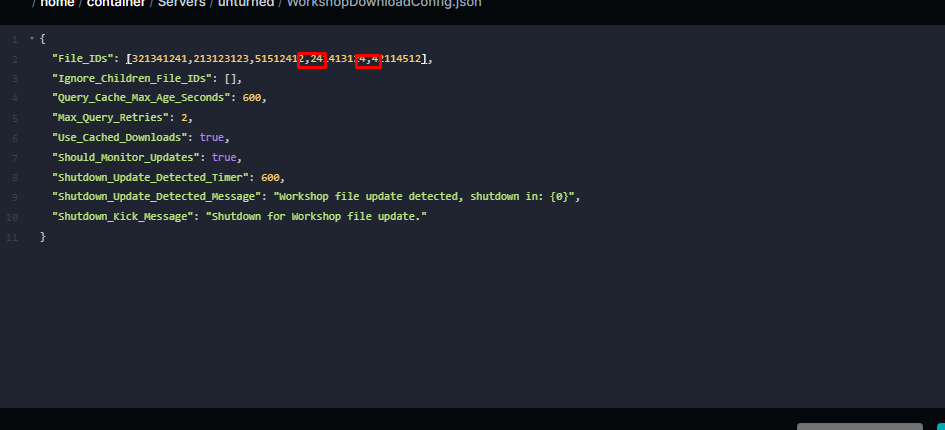This screenshot has height=430, width=945.
Task: Click line number 11 in the gutter
Action: click(12, 237)
